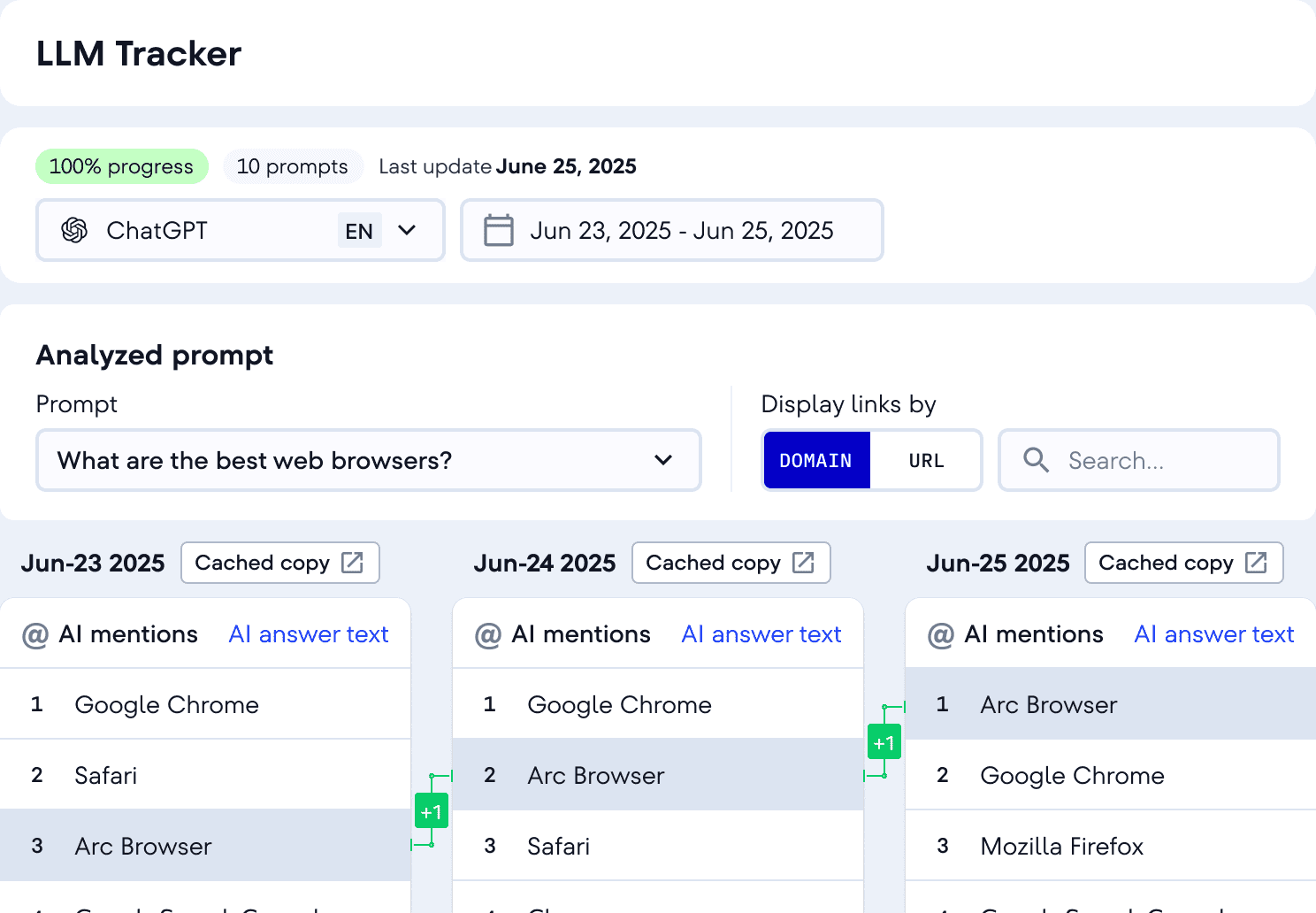This screenshot has height=913, width=1316.
Task: Click the ChatGPT logo icon
Action: tap(74, 230)
